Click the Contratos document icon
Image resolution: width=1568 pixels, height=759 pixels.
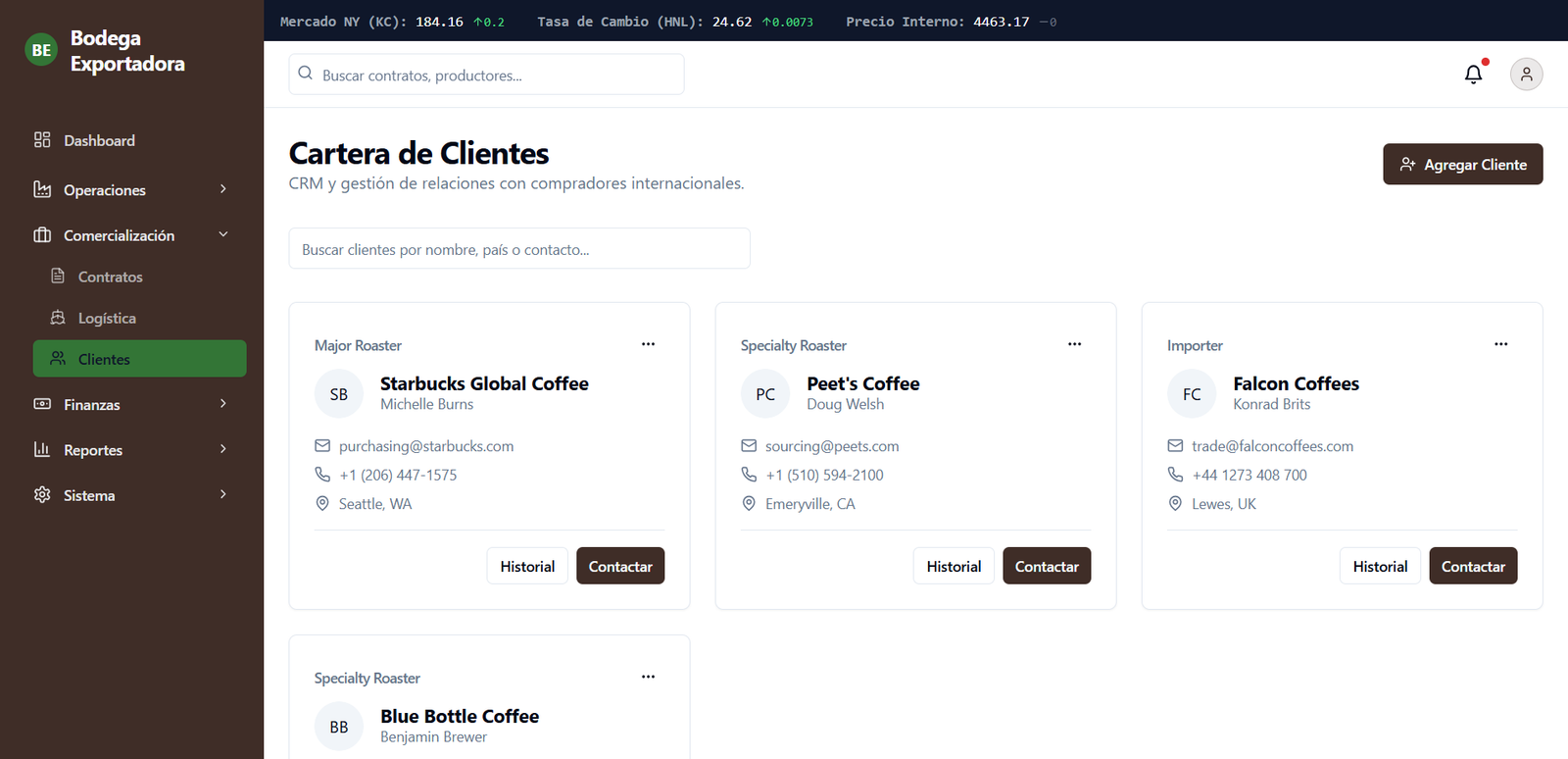(x=58, y=277)
